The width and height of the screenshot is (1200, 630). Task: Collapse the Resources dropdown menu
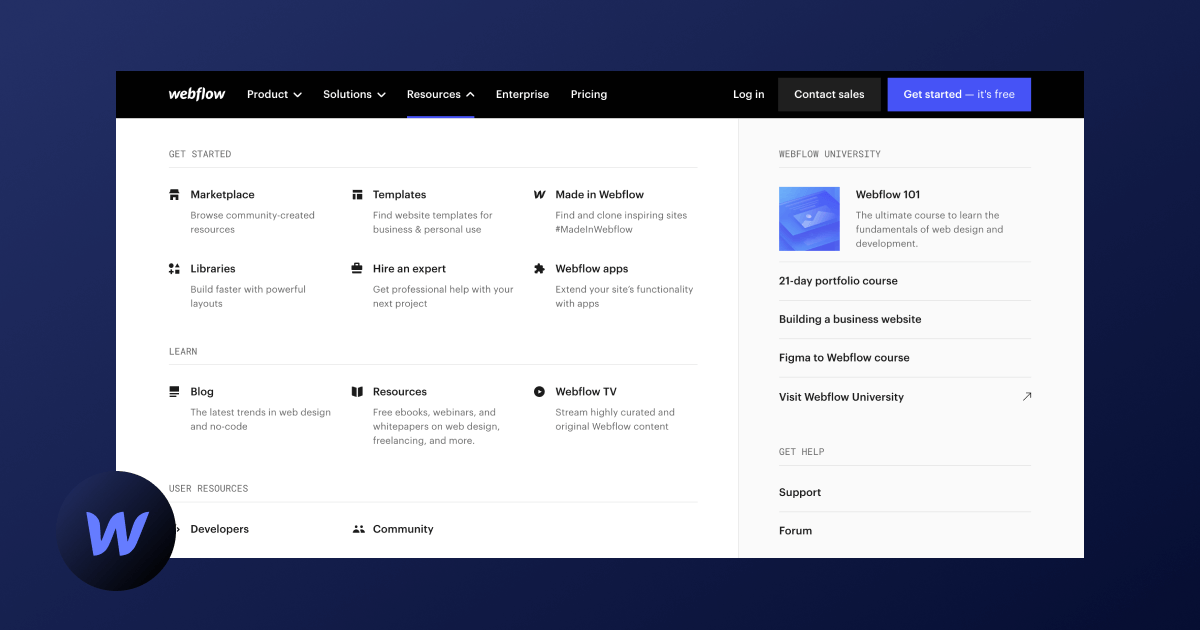(440, 94)
